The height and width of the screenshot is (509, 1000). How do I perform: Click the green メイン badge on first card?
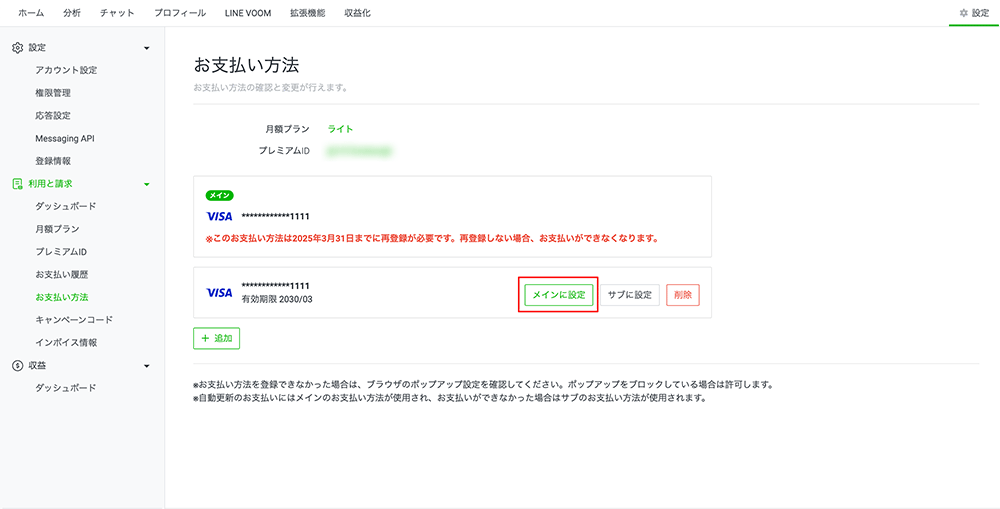(219, 196)
